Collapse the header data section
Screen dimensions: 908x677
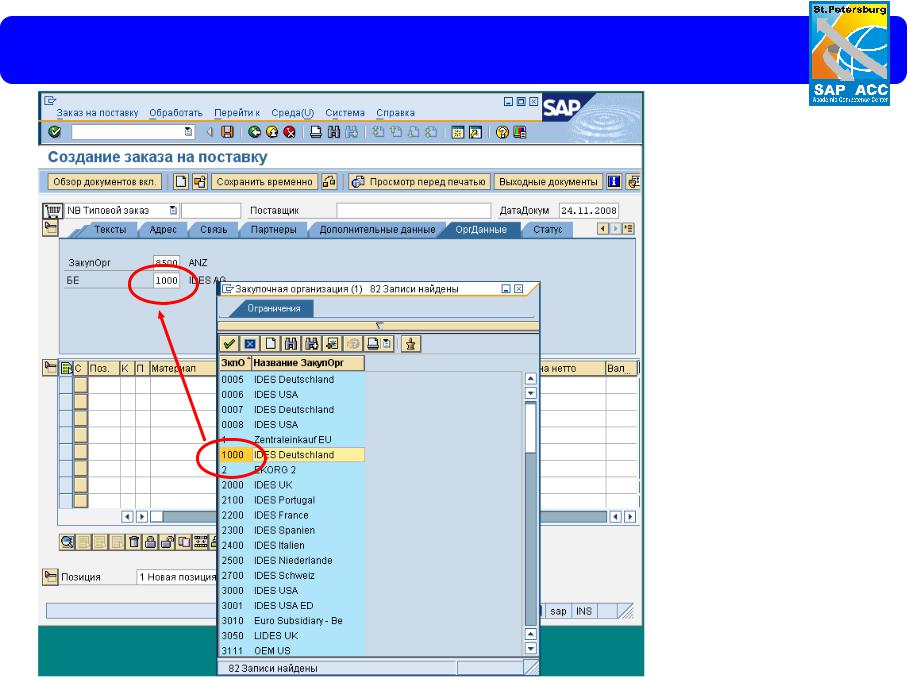pos(50,228)
